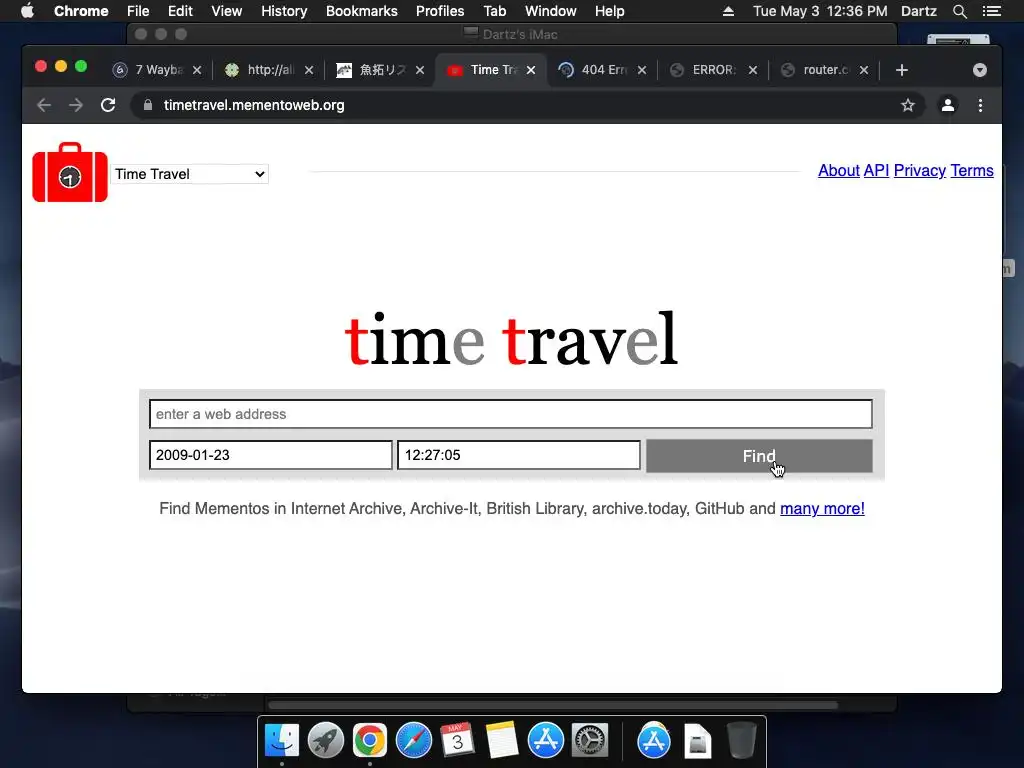Open a new tab with the plus icon
The width and height of the screenshot is (1024, 768).
902,70
